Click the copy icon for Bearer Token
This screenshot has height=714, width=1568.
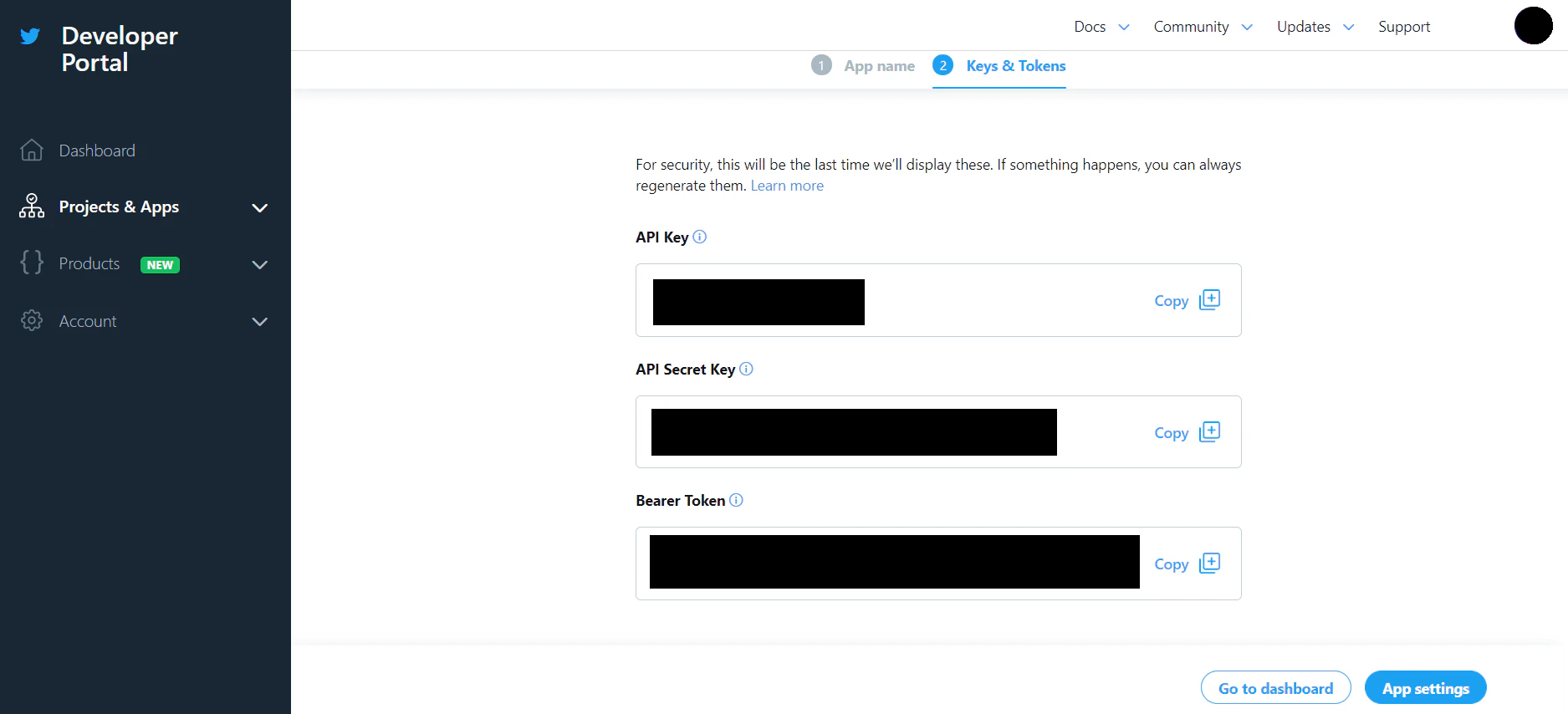coord(1209,563)
